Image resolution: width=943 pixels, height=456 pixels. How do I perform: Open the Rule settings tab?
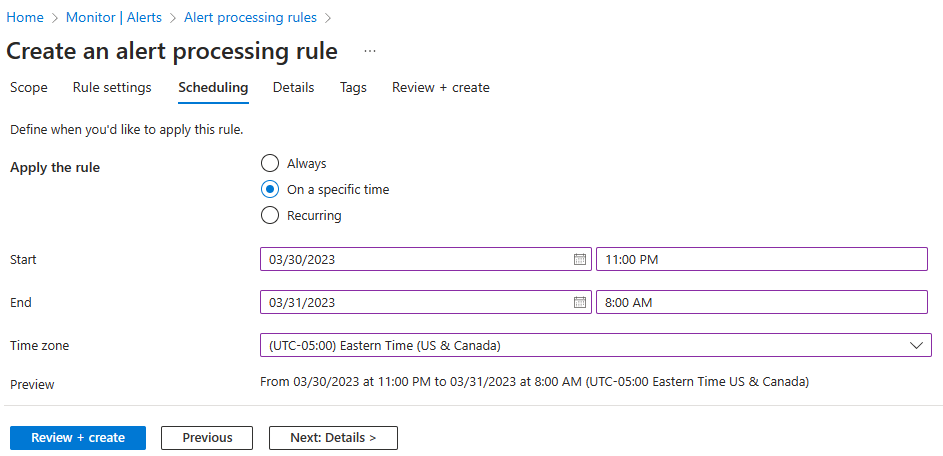tap(112, 87)
